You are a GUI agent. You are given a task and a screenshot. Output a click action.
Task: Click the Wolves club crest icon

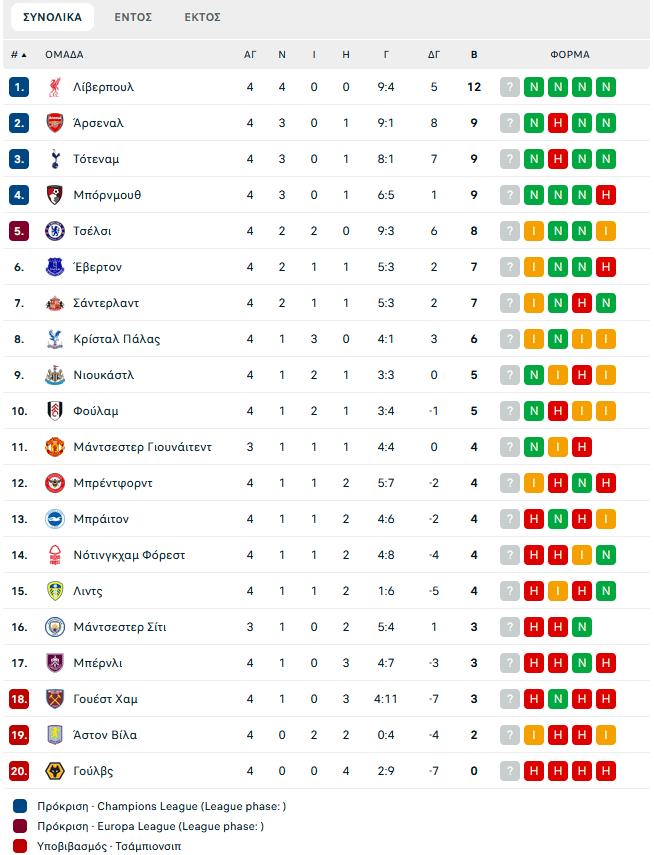click(55, 771)
